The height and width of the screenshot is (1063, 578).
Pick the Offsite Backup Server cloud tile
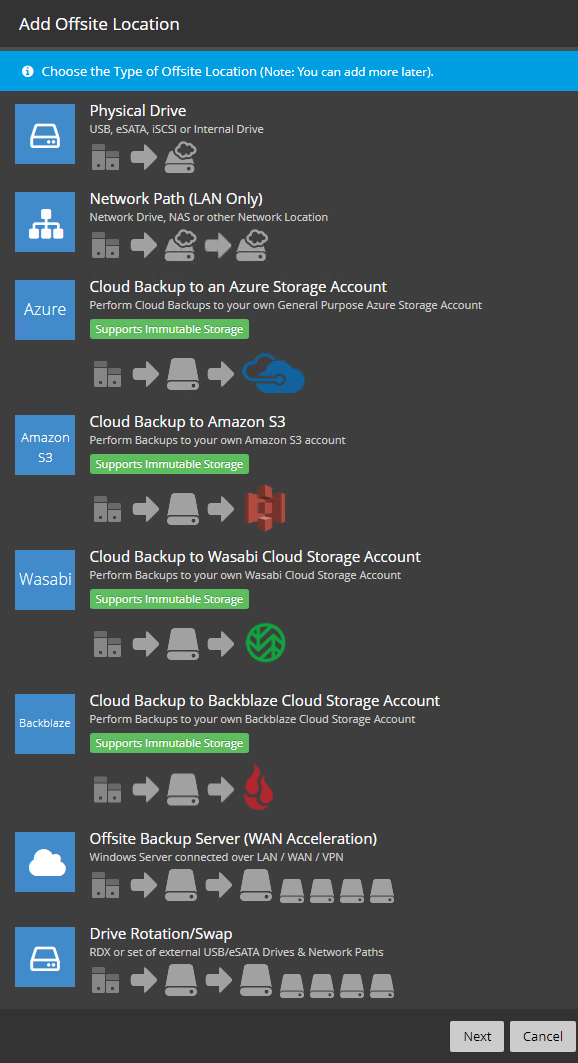(45, 862)
